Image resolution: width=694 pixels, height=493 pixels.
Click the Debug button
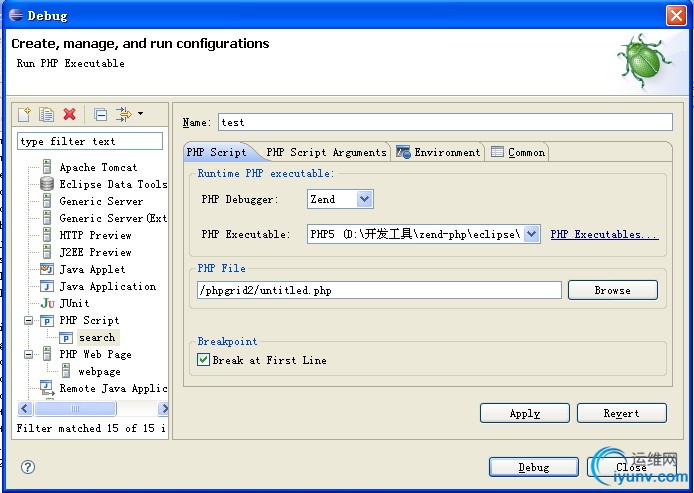pos(534,467)
